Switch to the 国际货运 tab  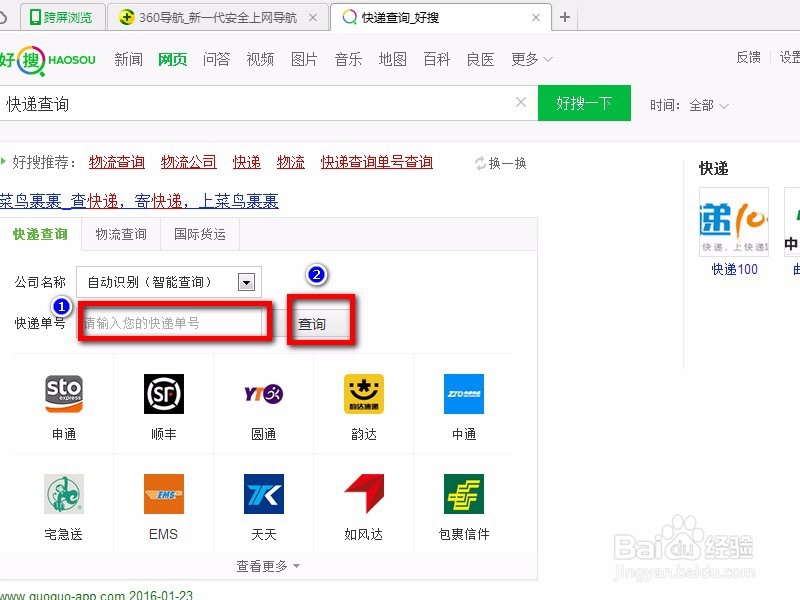pos(200,234)
